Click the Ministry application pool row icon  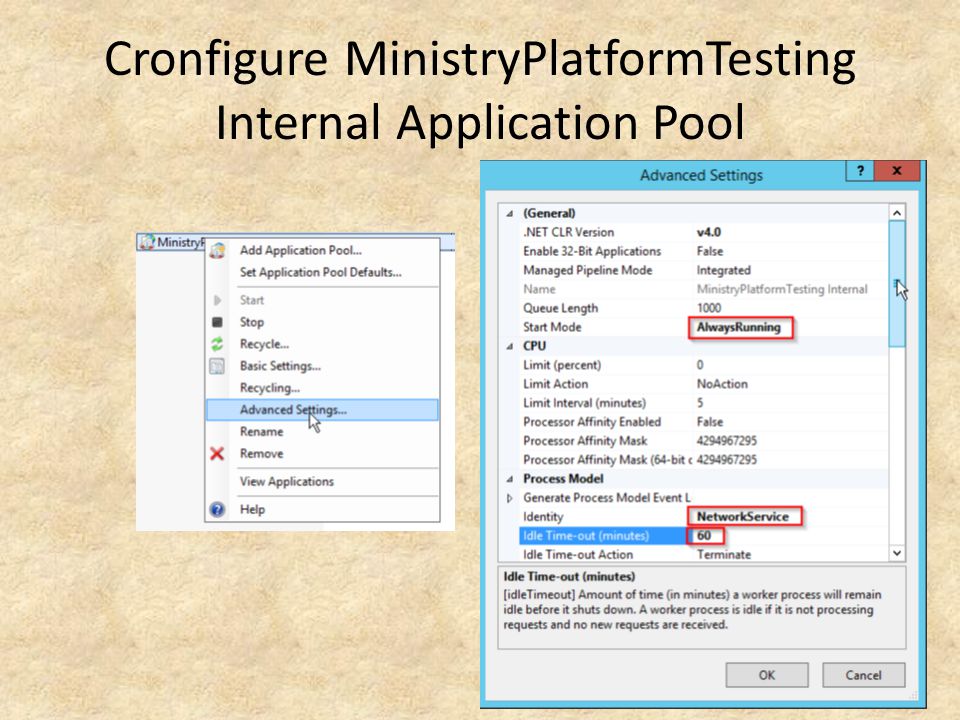147,242
